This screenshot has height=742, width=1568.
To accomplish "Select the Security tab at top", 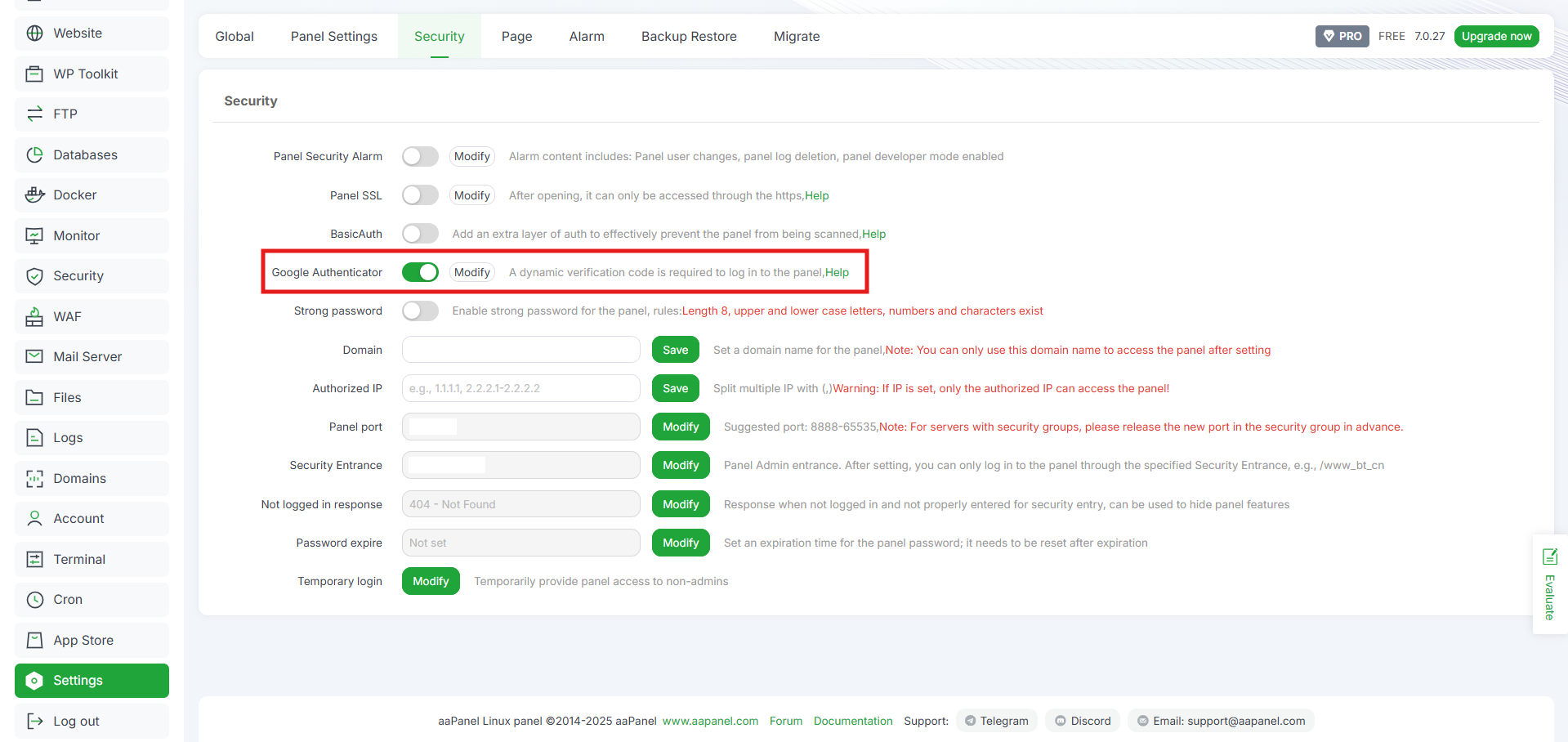I will [440, 36].
